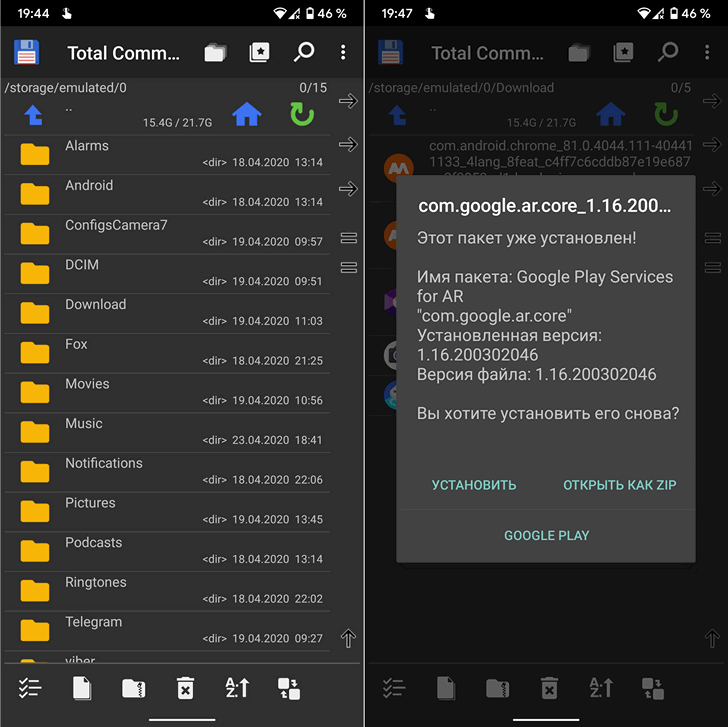Tap the blue Home icon in left screen
This screenshot has height=727, width=728.
click(247, 114)
